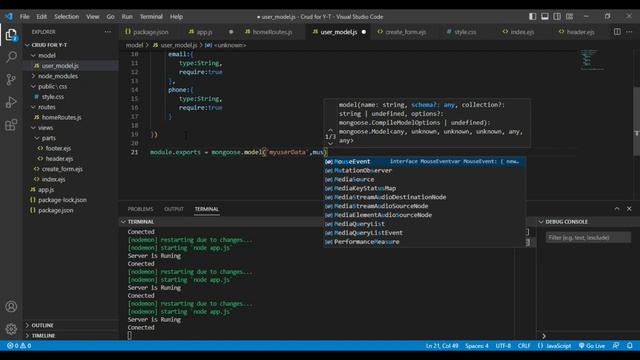The image size is (640, 360).
Task: Toggle bottom panel layout icon
Action: (544, 16)
